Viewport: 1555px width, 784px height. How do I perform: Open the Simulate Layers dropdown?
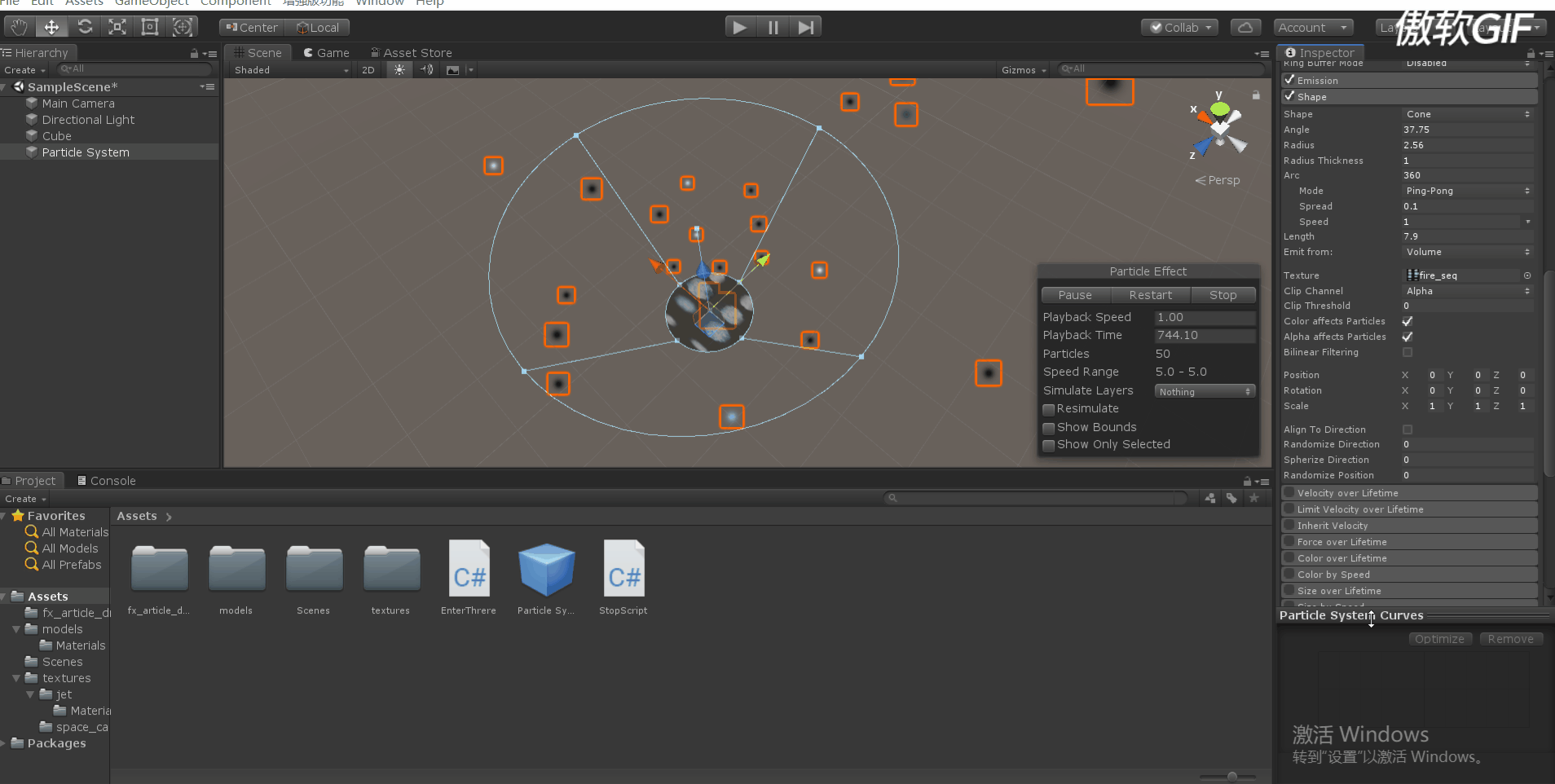tap(1205, 391)
